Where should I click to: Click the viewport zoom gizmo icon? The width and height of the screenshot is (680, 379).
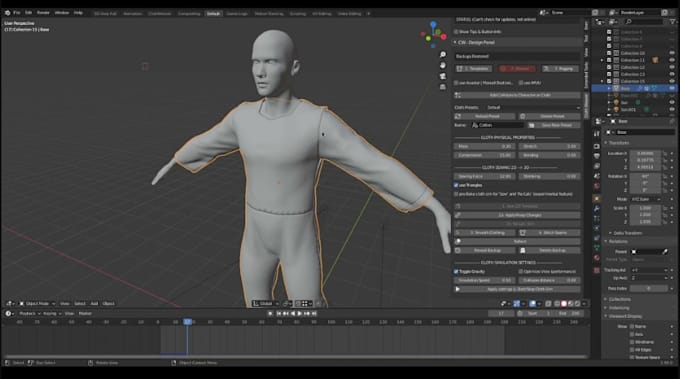coord(442,55)
